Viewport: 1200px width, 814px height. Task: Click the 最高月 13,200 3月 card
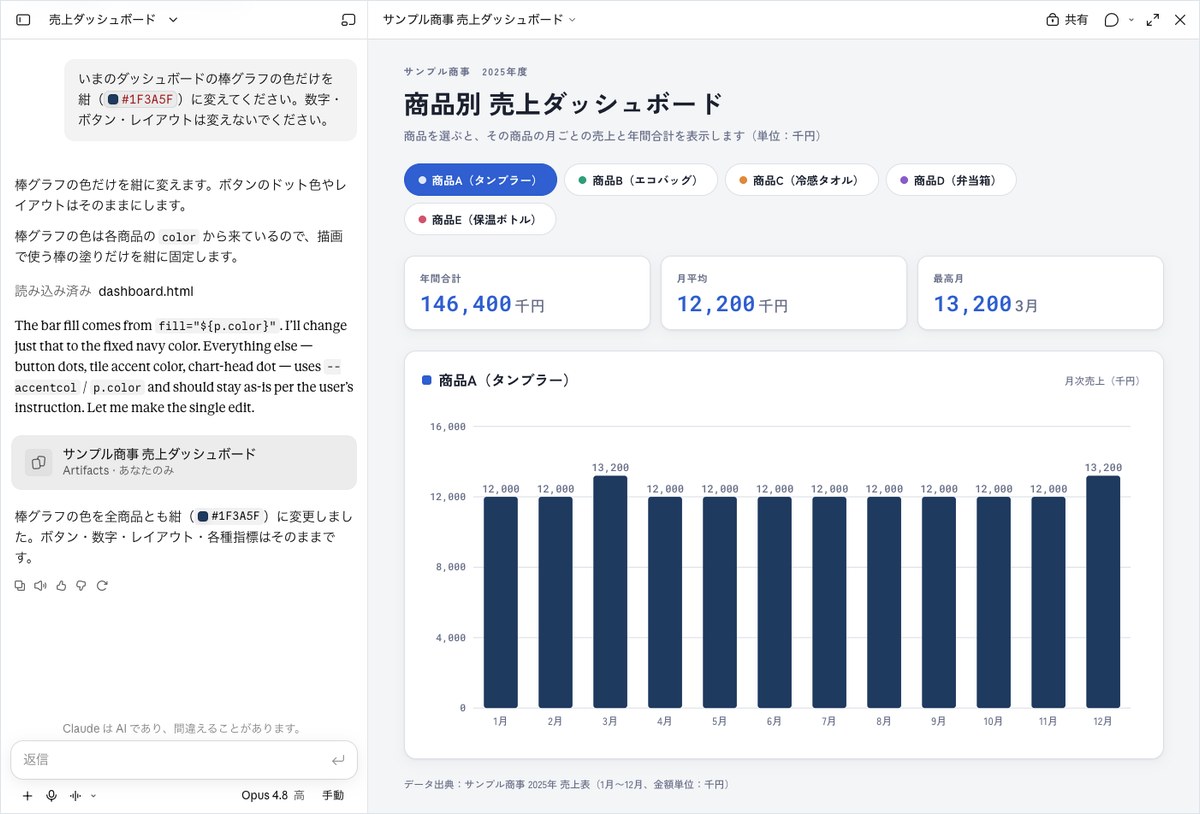pyautogui.click(x=1041, y=293)
